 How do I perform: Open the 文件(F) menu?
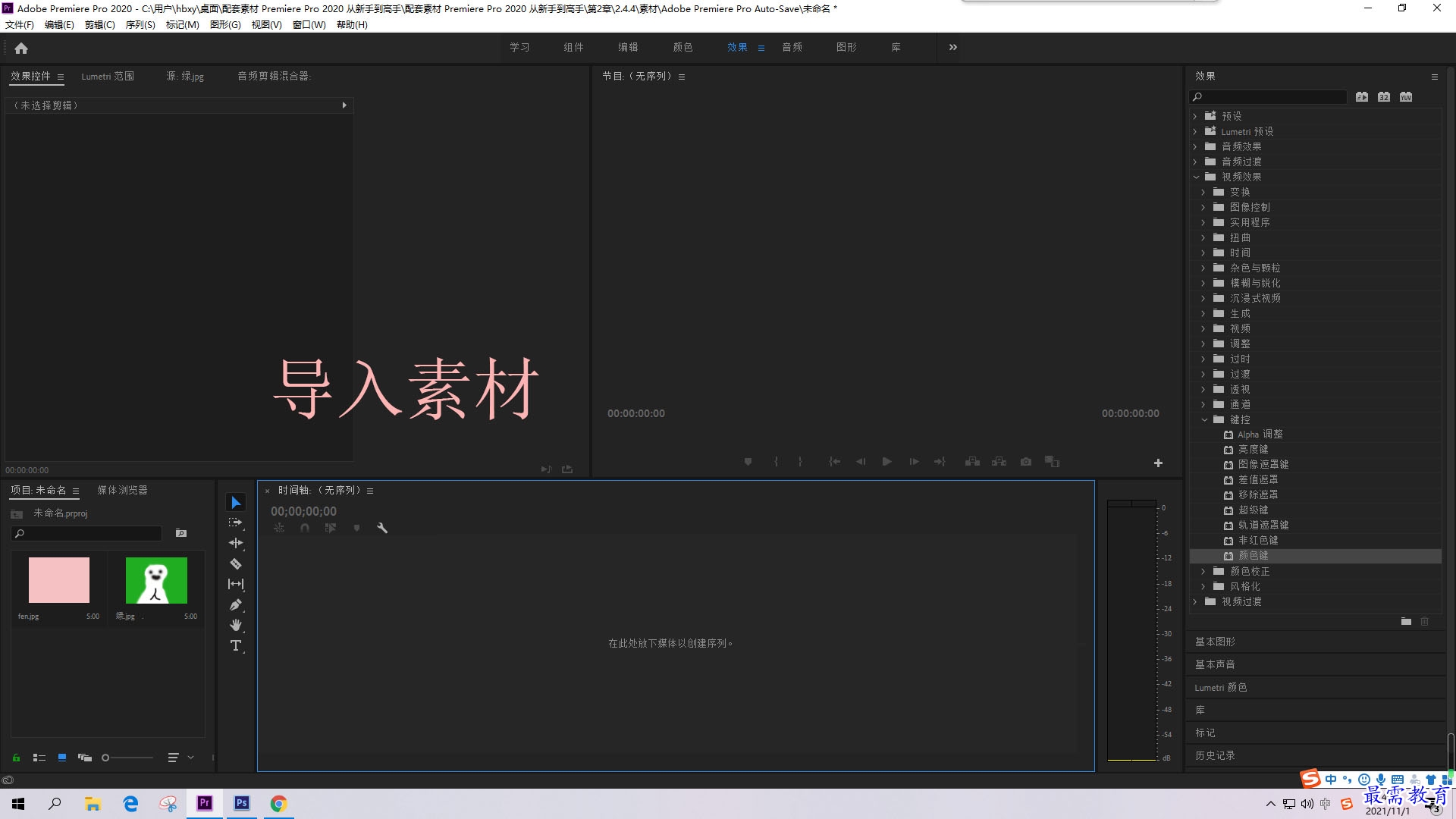(x=20, y=25)
